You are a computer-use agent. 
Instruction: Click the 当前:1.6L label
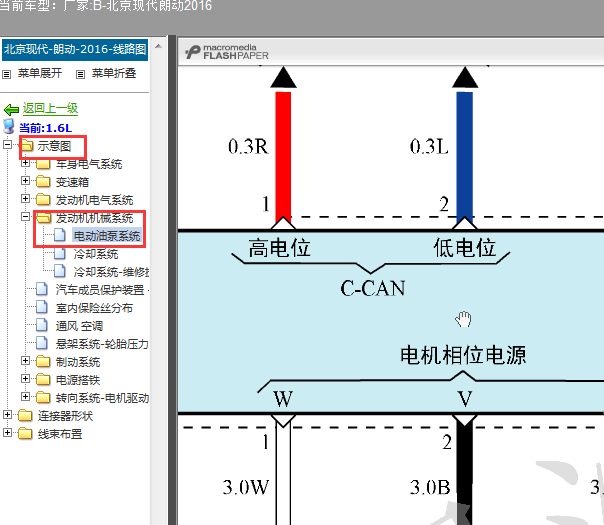(45, 127)
